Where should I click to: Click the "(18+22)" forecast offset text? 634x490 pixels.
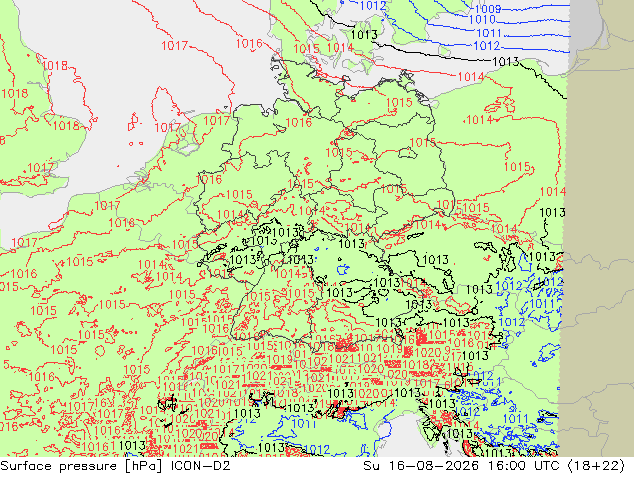pyautogui.click(x=596, y=466)
